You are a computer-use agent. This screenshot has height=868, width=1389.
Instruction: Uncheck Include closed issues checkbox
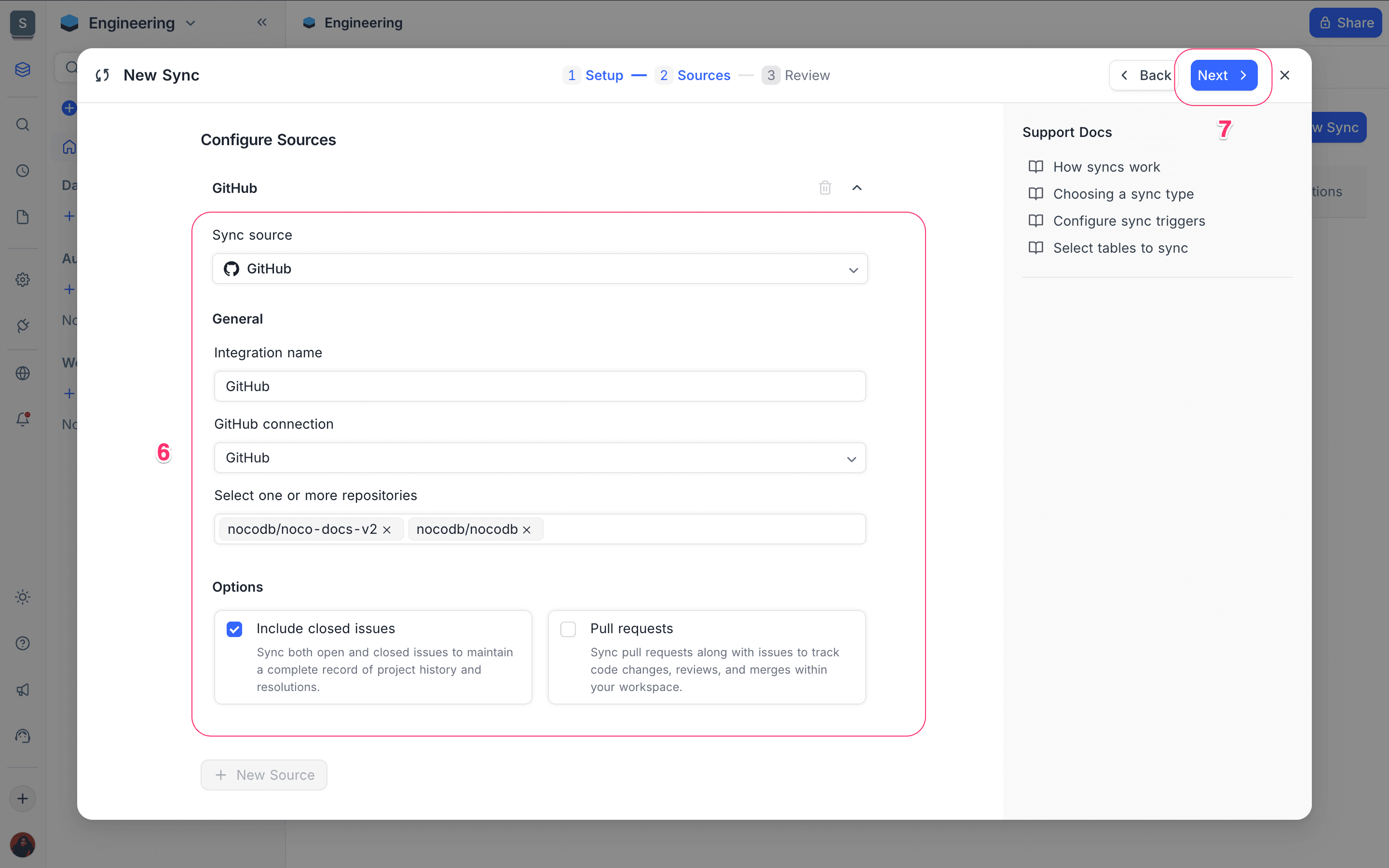click(234, 629)
